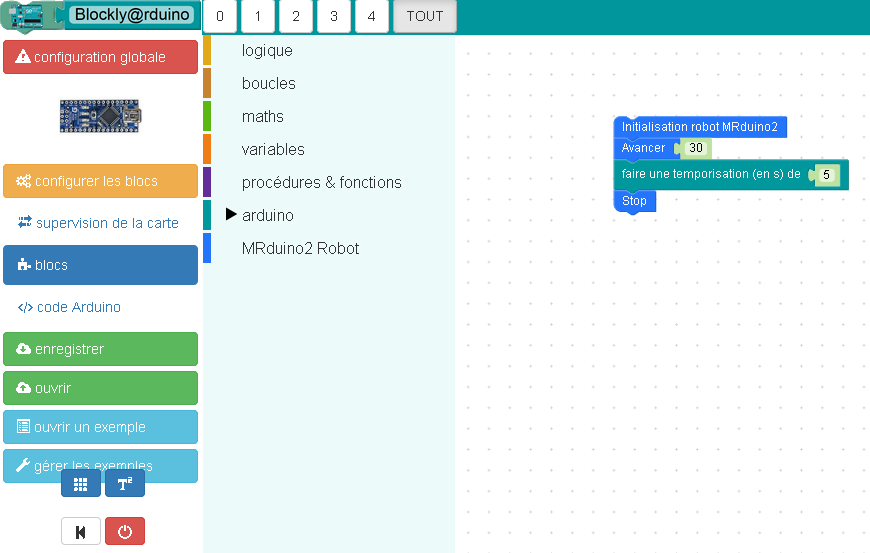Viewport: 870px width, 553px height.
Task: Click the grid icon button
Action: [x=80, y=484]
